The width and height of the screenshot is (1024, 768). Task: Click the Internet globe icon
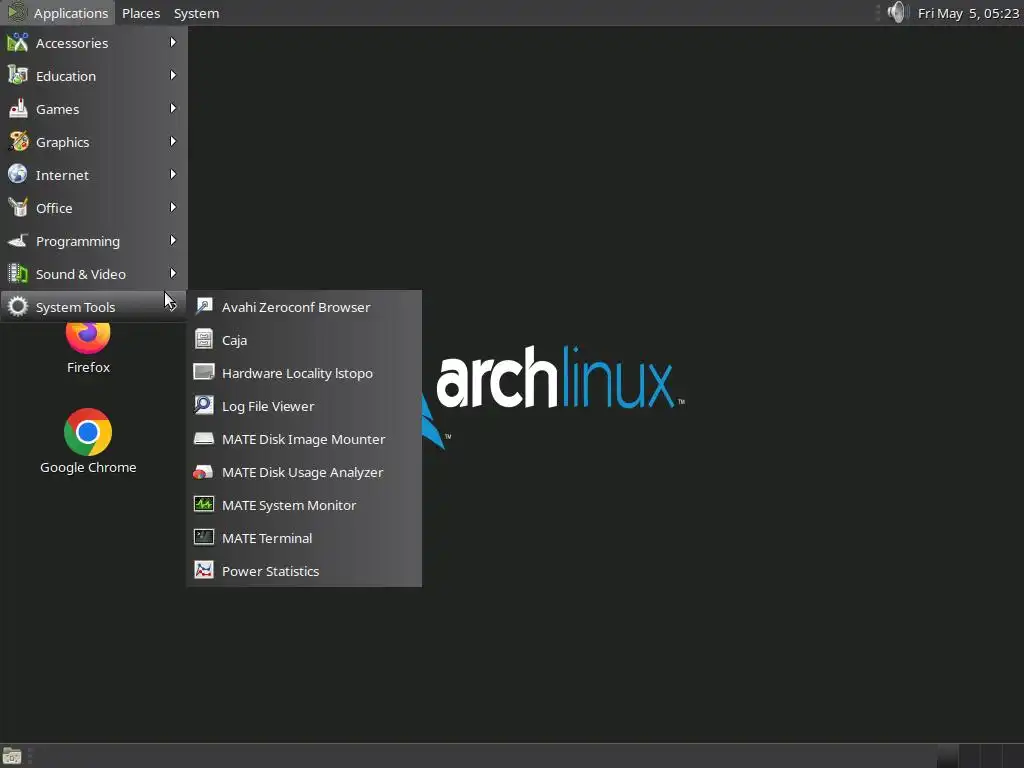(18, 174)
